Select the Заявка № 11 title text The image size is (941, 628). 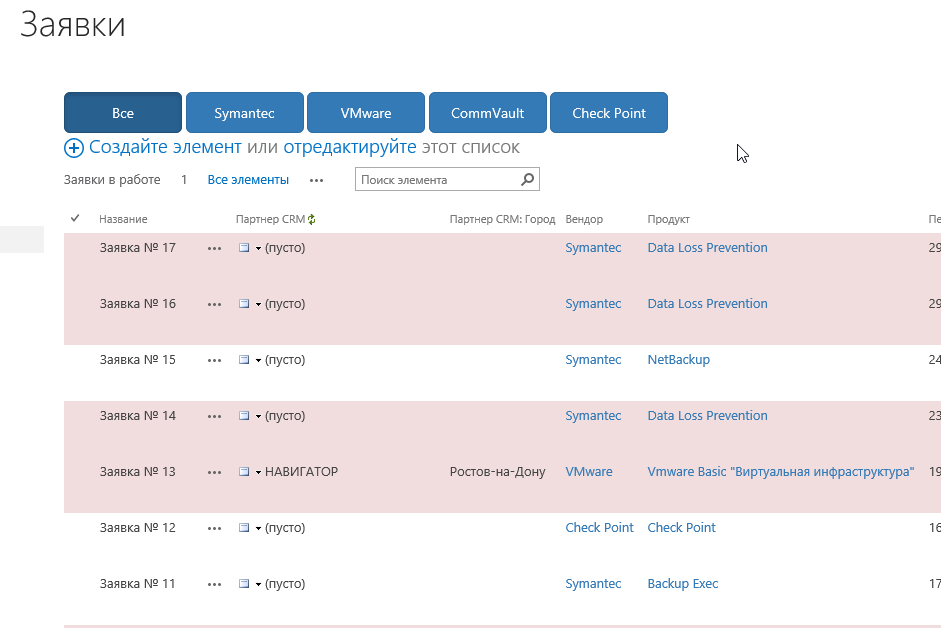[137, 584]
